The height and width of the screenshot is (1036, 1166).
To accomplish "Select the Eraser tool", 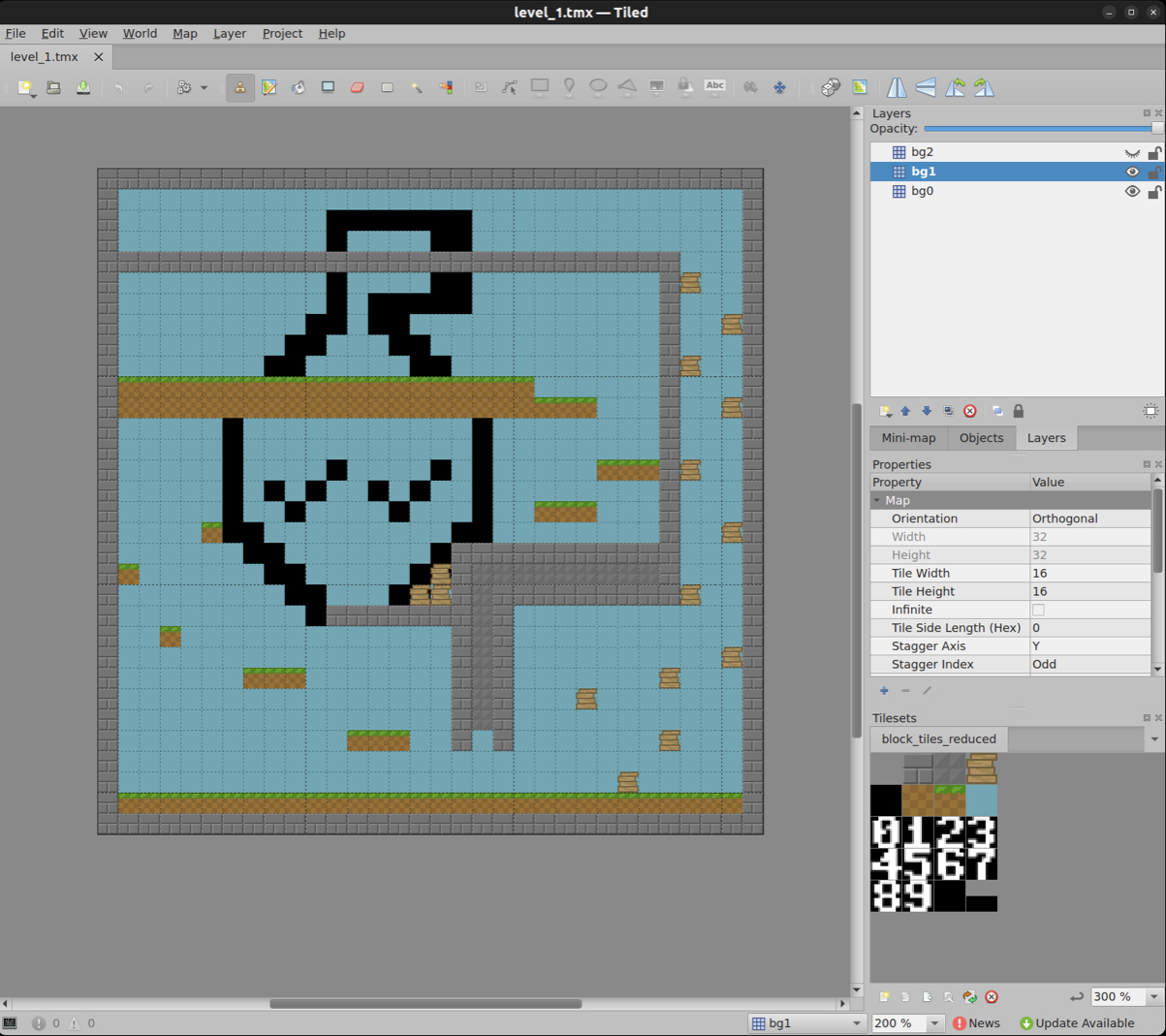I will pyautogui.click(x=357, y=87).
